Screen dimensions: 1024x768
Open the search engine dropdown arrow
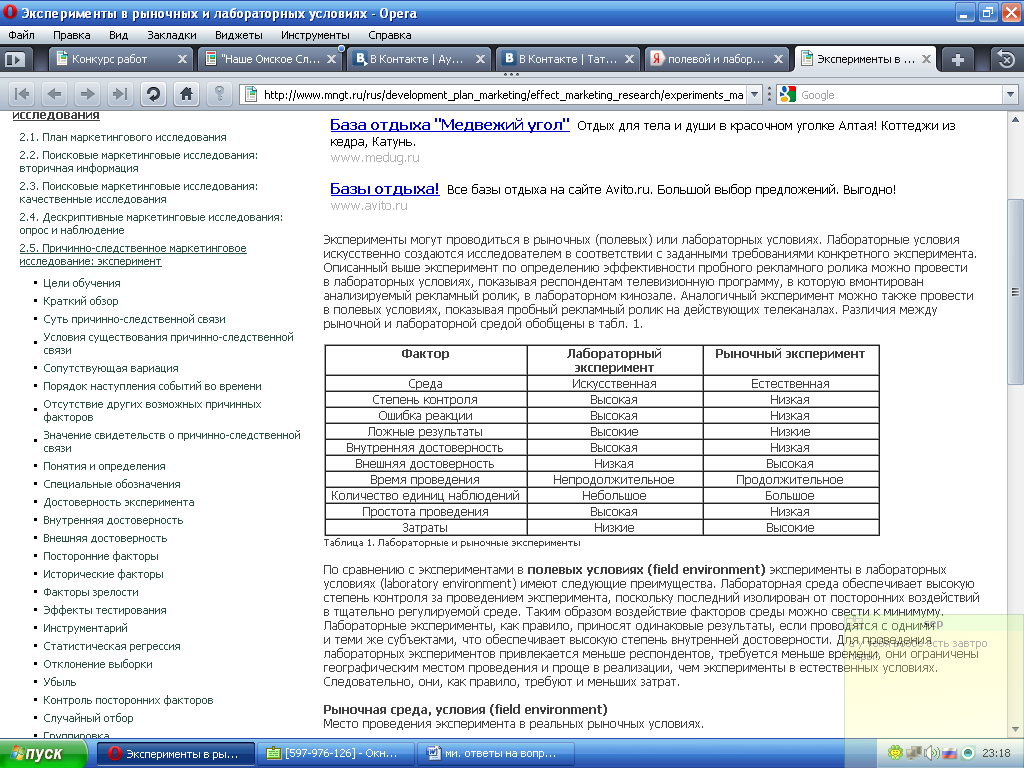tap(1010, 95)
